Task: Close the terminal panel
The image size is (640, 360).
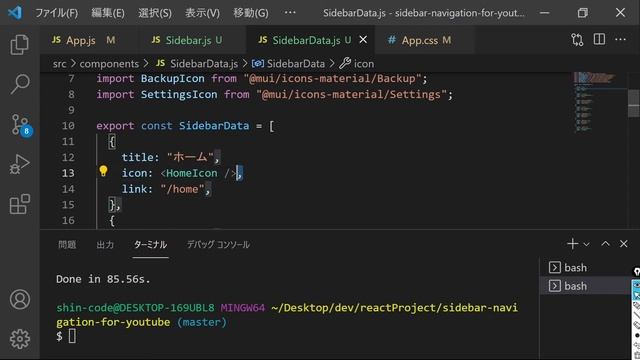Action: (x=624, y=244)
